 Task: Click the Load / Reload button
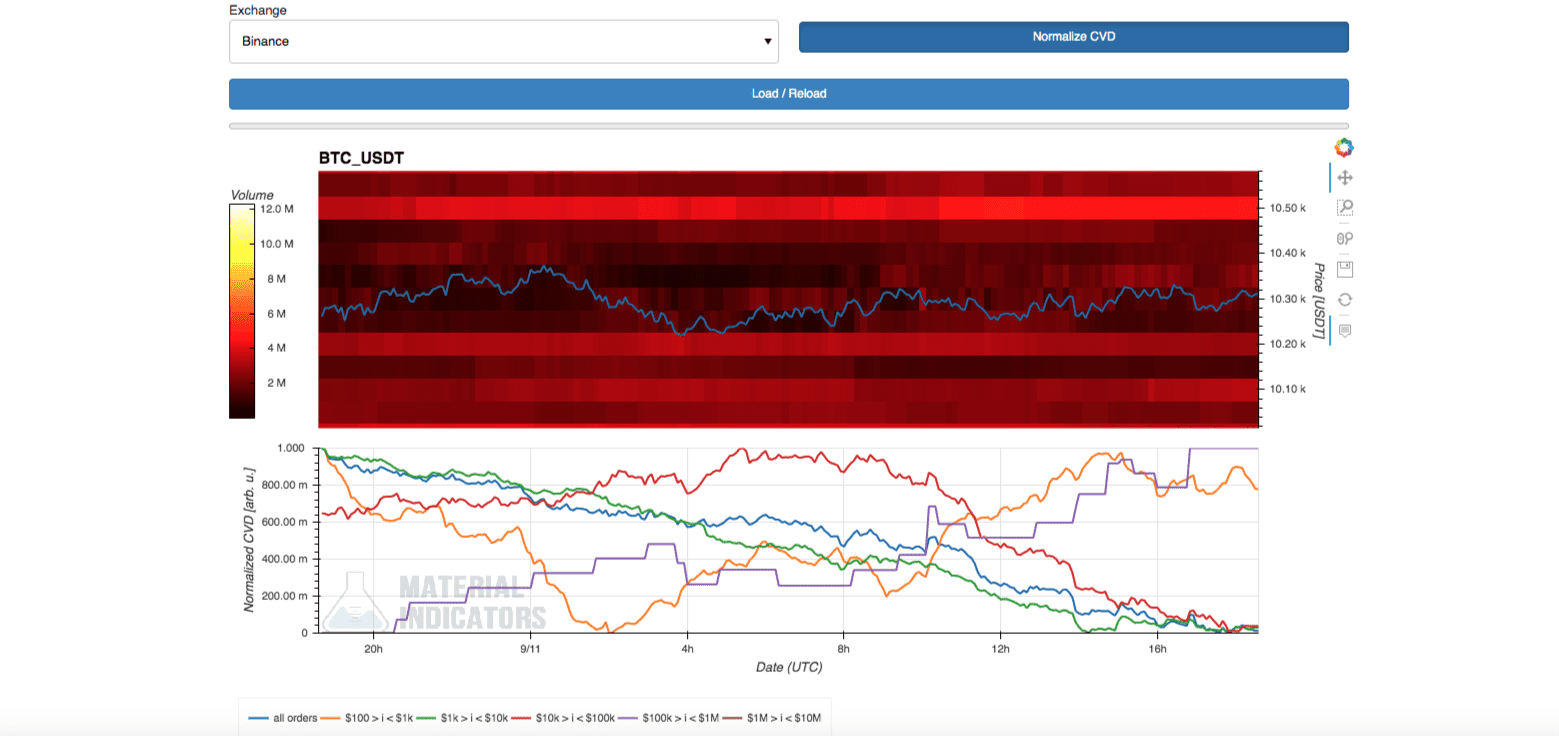788,94
